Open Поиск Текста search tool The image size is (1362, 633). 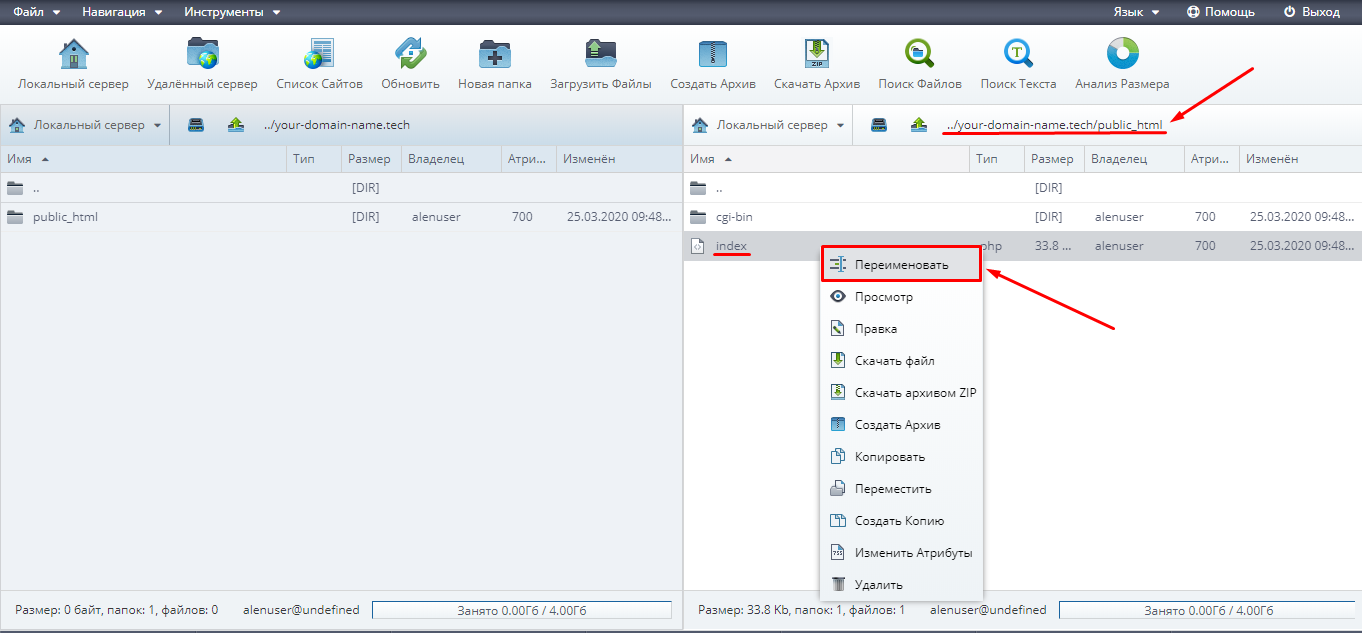pyautogui.click(x=1018, y=64)
